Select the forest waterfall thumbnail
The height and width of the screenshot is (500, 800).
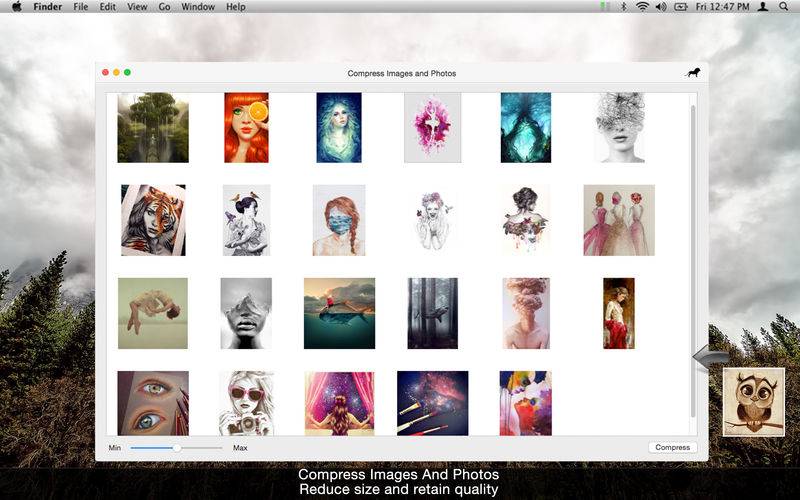(153, 128)
